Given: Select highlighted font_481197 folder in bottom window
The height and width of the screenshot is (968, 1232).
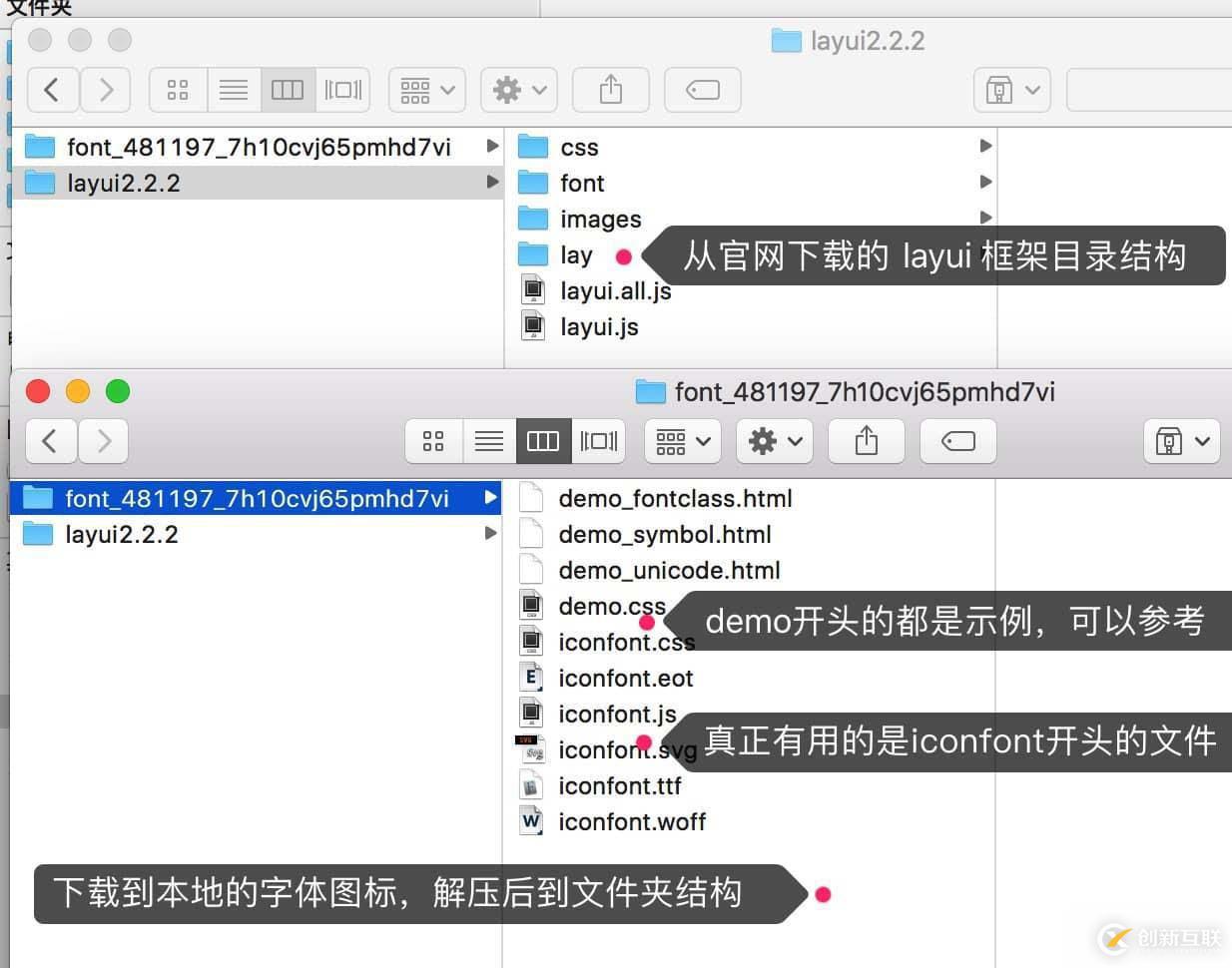Looking at the screenshot, I should point(256,498).
